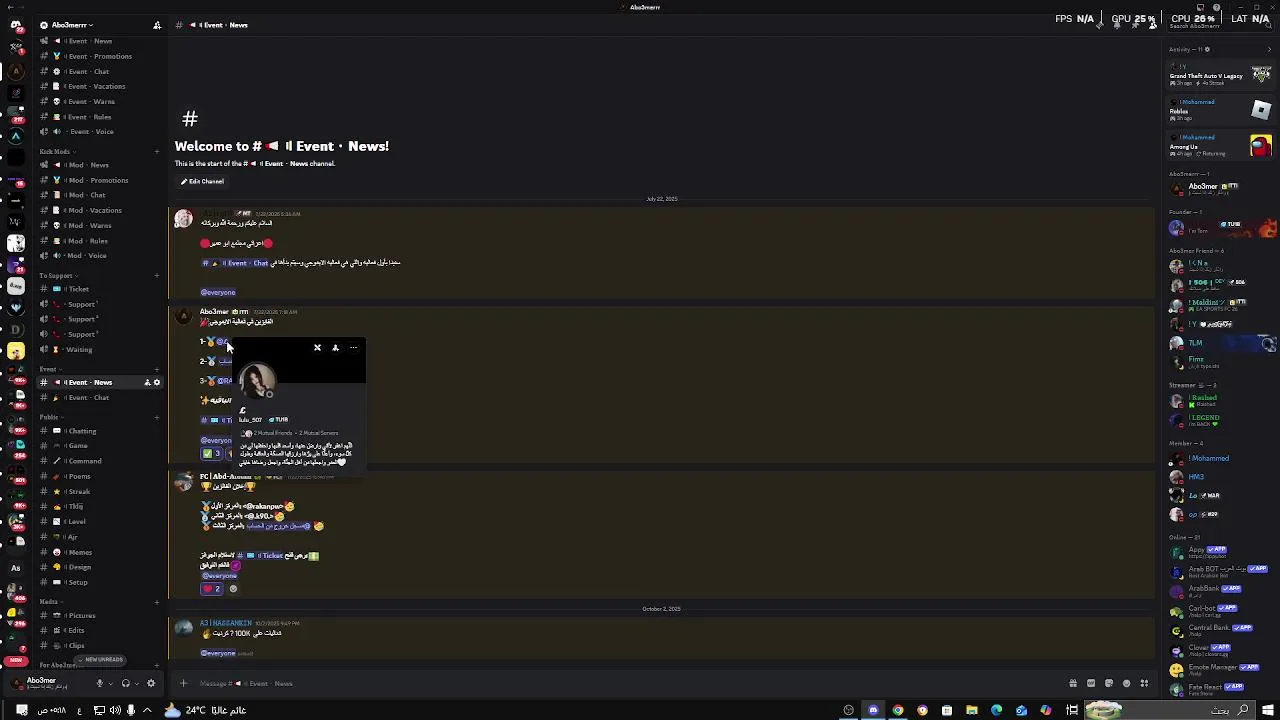Add channel to Public category
Viewport: 1280px width, 720px height.
click(x=157, y=417)
